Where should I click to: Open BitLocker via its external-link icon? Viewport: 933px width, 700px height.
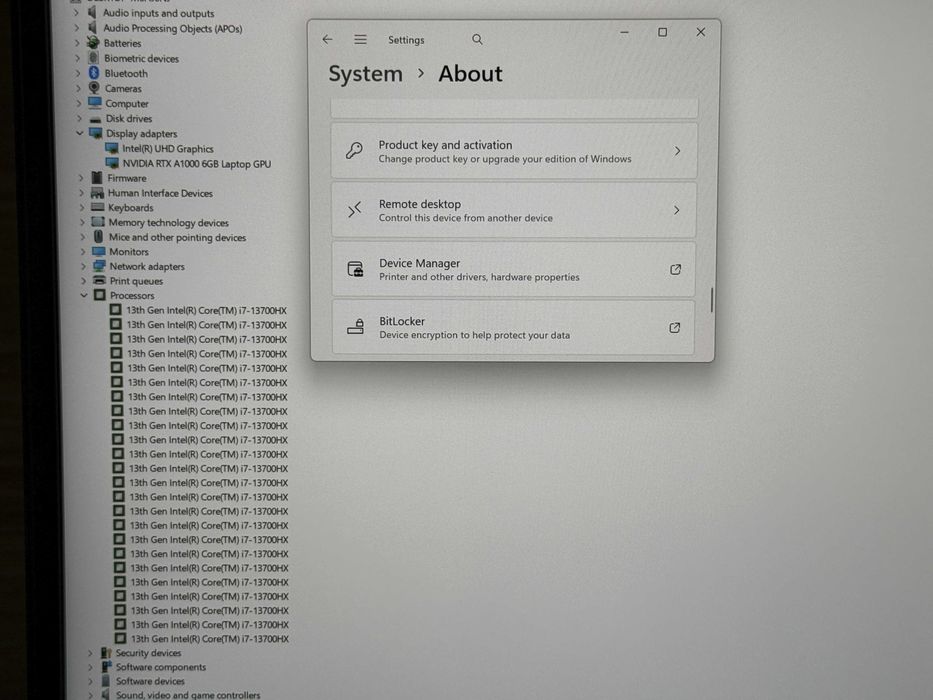pyautogui.click(x=675, y=327)
